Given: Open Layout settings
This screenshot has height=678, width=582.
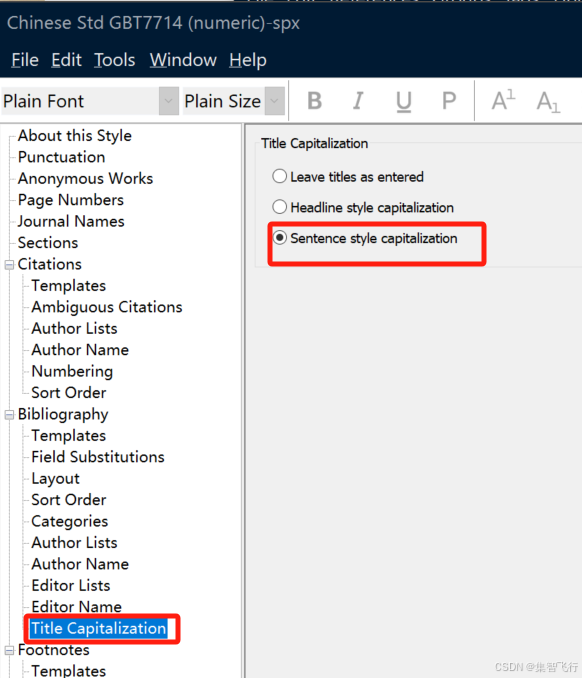Looking at the screenshot, I should tap(55, 478).
